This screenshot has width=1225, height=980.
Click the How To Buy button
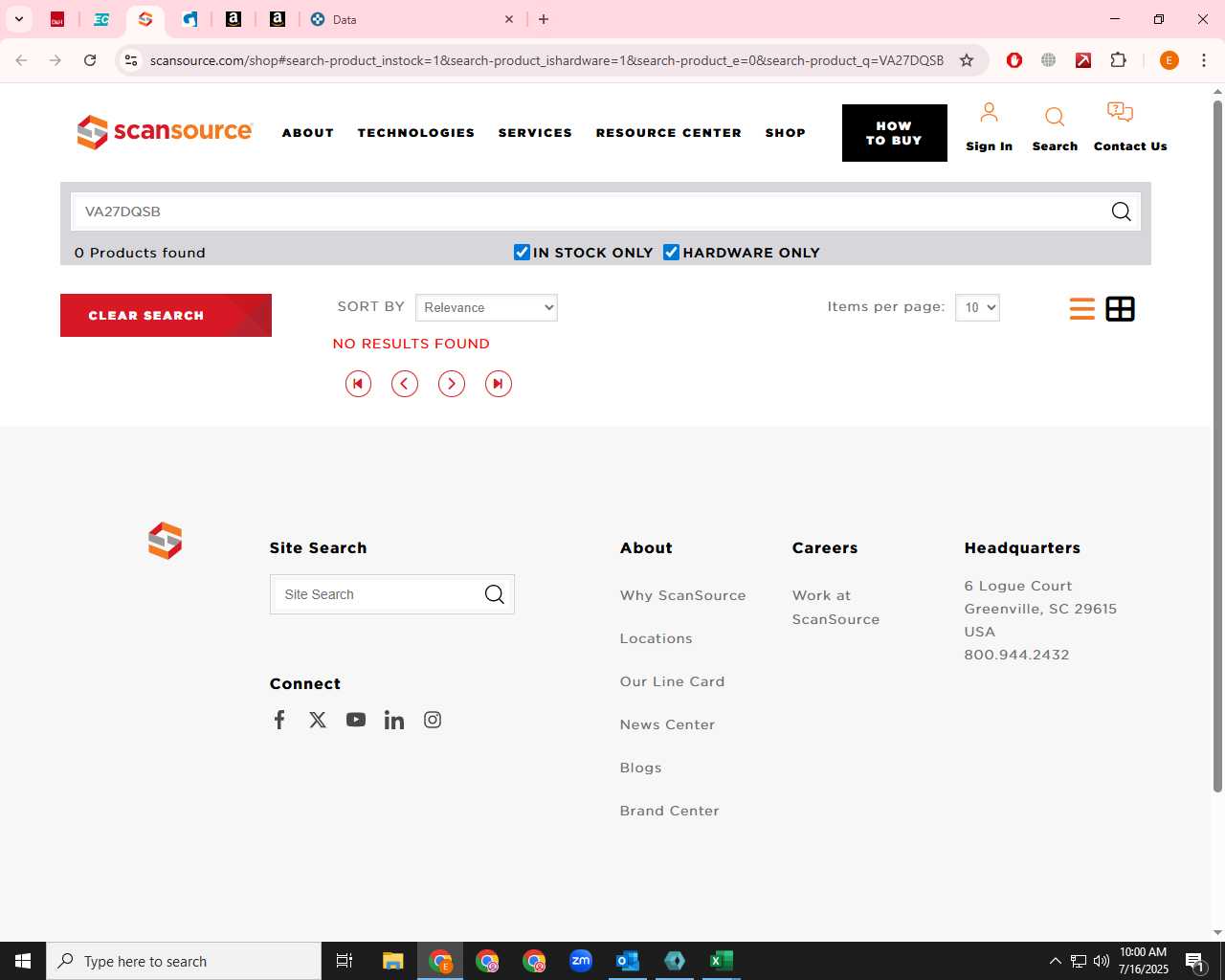[895, 133]
